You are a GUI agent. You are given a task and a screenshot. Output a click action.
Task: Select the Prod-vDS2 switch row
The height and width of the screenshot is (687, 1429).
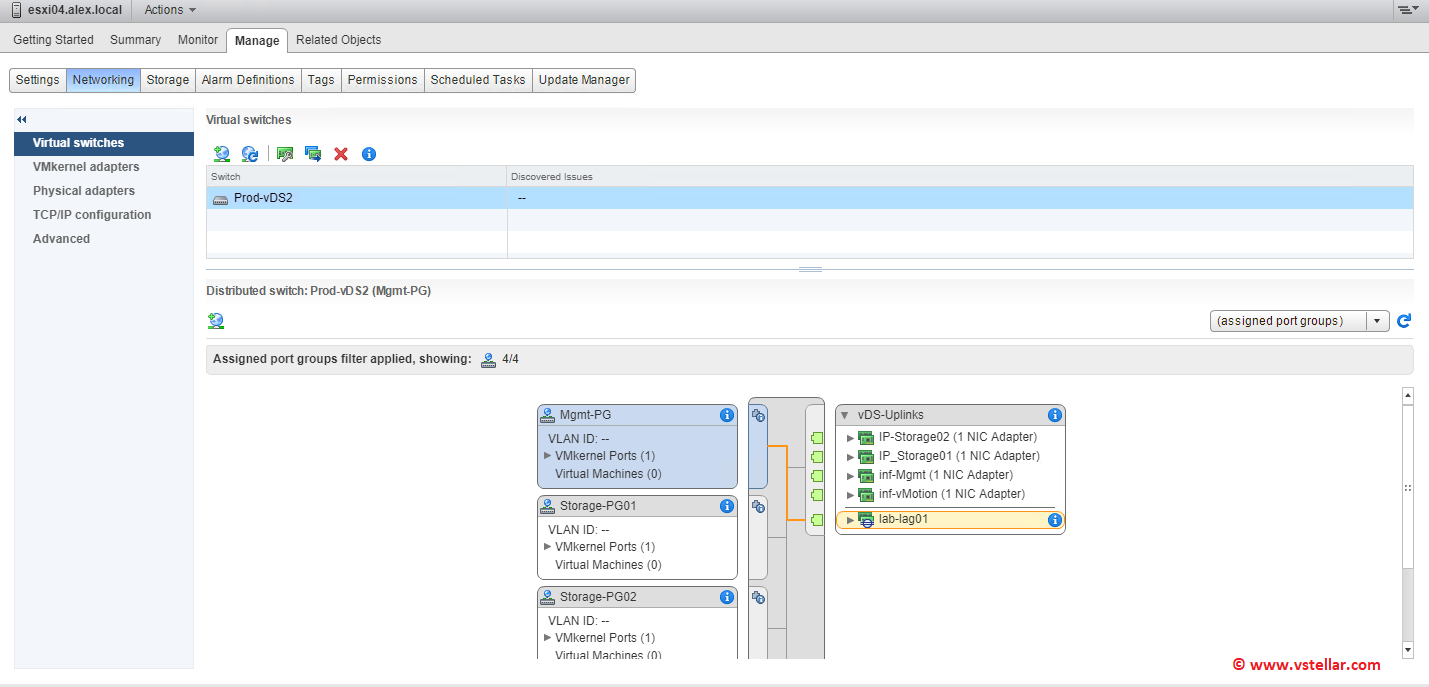(x=263, y=198)
